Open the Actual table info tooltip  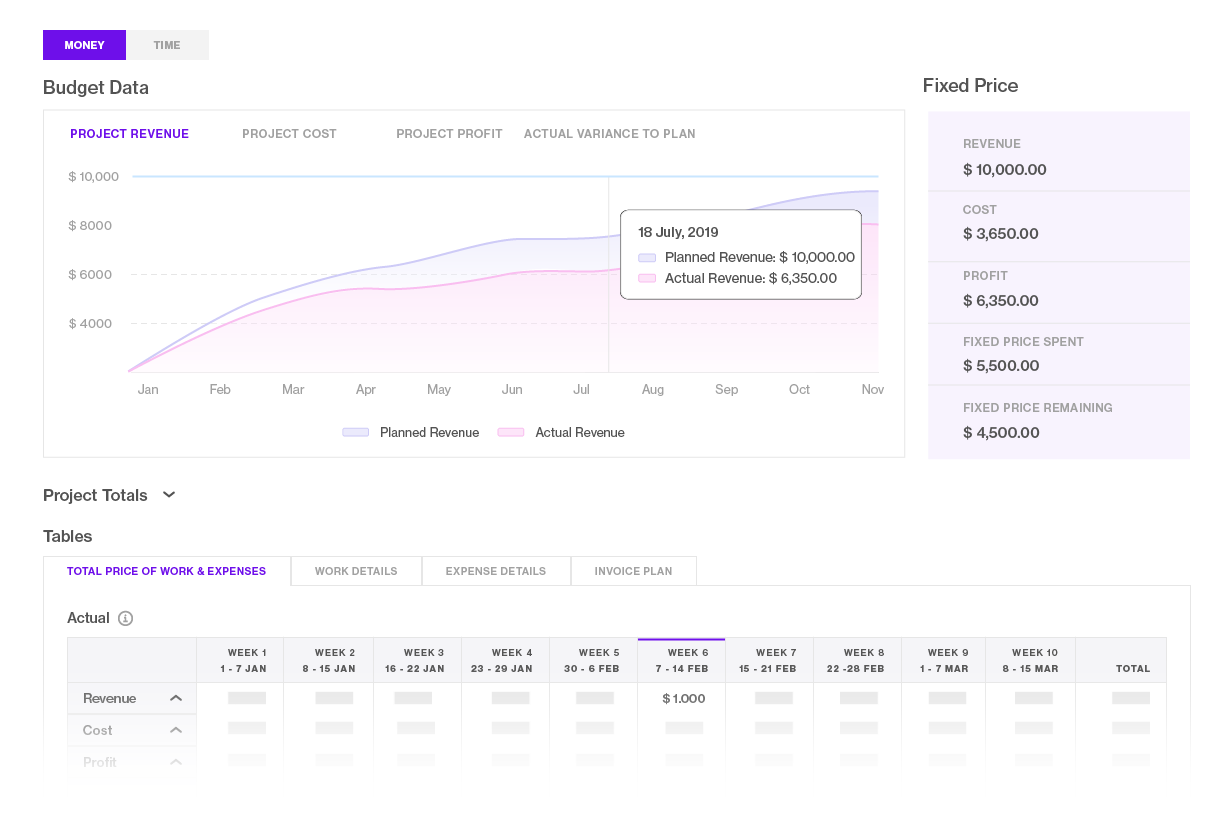pos(125,618)
